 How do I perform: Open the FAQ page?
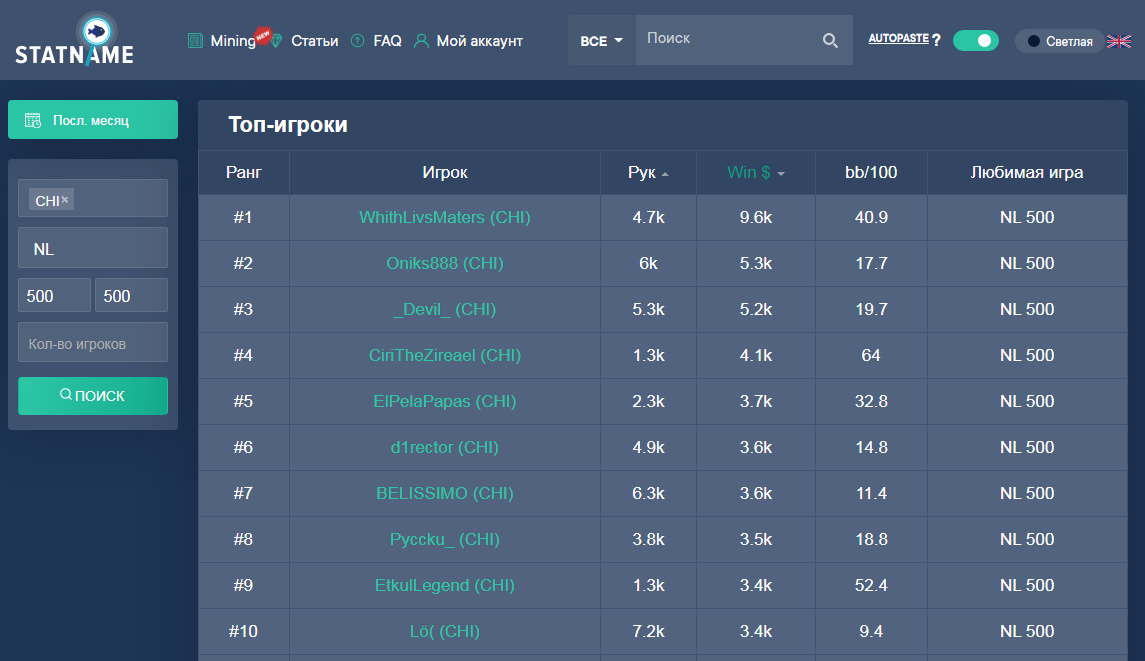387,41
